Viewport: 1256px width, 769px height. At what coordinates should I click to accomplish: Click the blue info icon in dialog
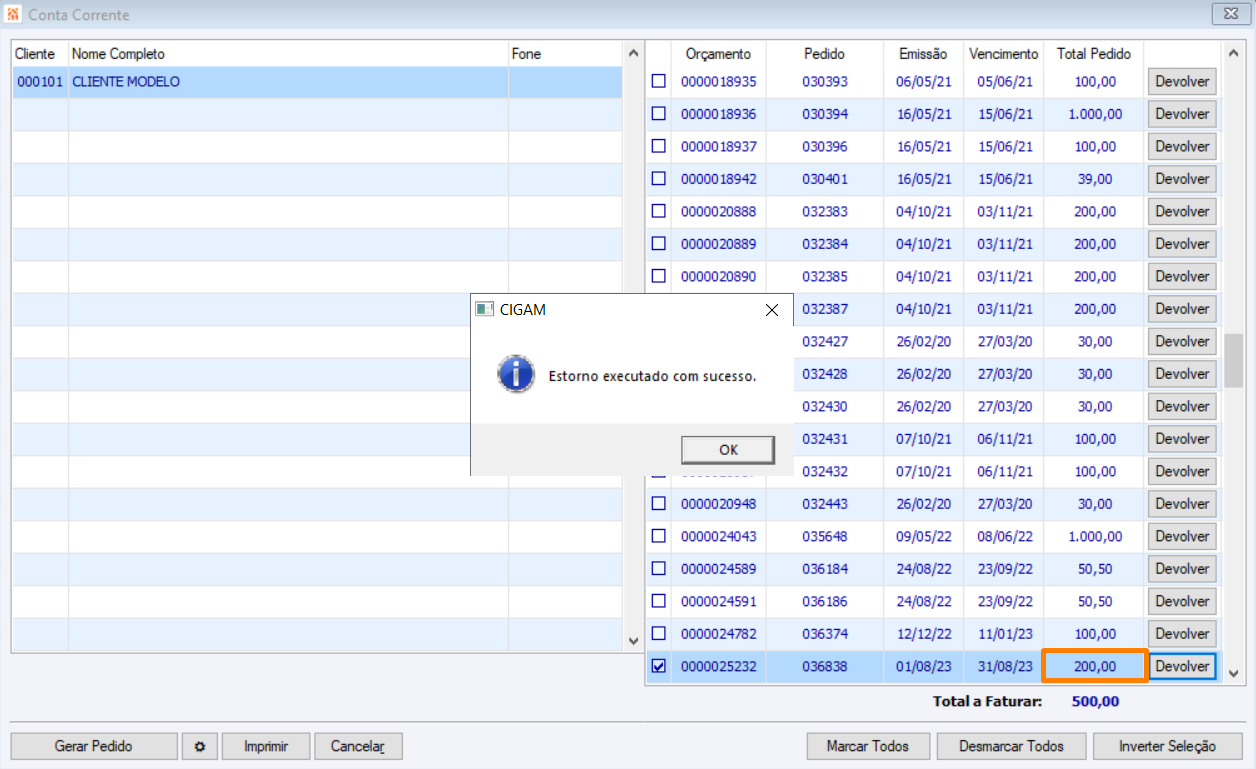[516, 375]
